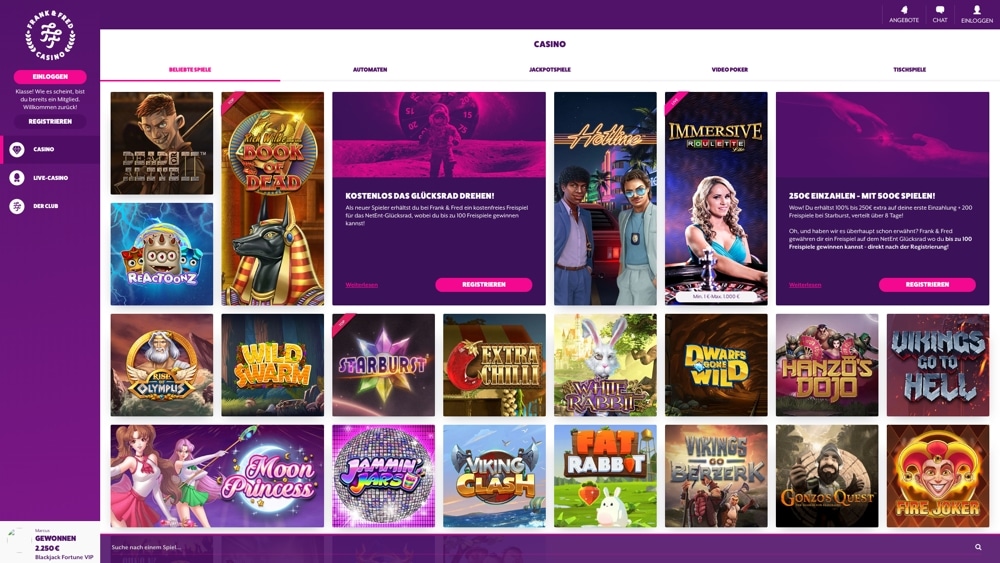Open the Angebote bell icon
Viewport: 1000px width, 563px height.
pyautogui.click(x=904, y=10)
